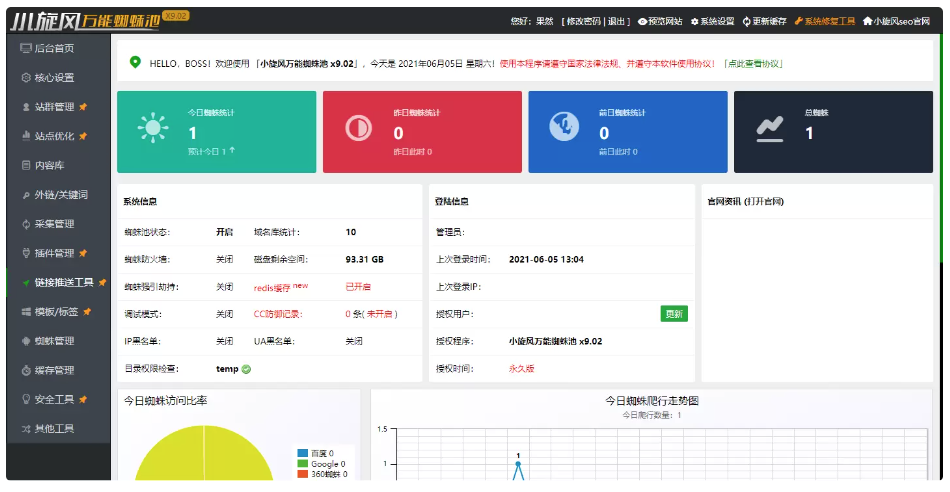This screenshot has height=492, width=950.
Task: Open the 其他工具 sidebar menu
Action: pos(59,428)
